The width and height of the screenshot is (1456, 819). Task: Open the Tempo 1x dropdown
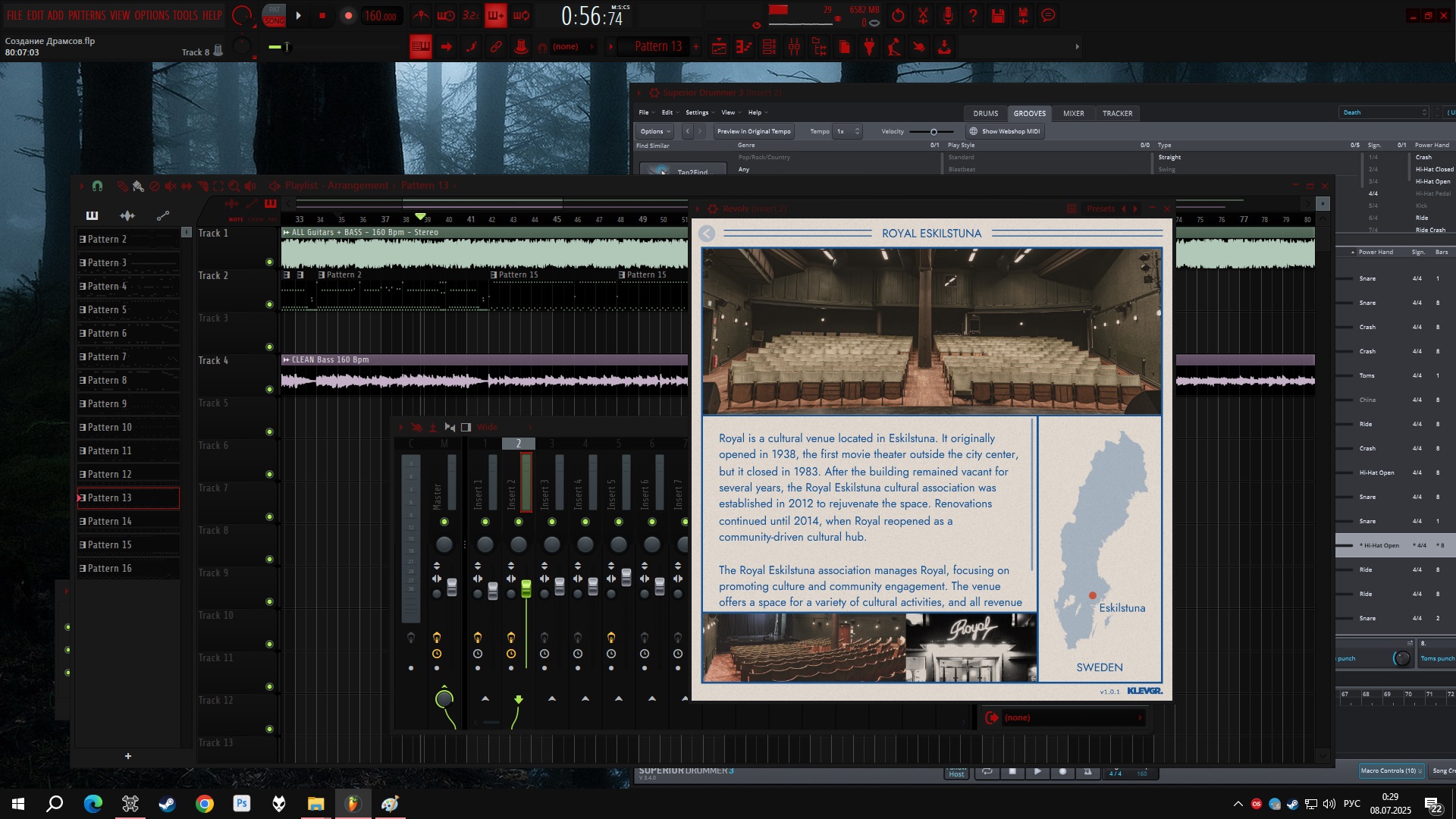click(847, 131)
